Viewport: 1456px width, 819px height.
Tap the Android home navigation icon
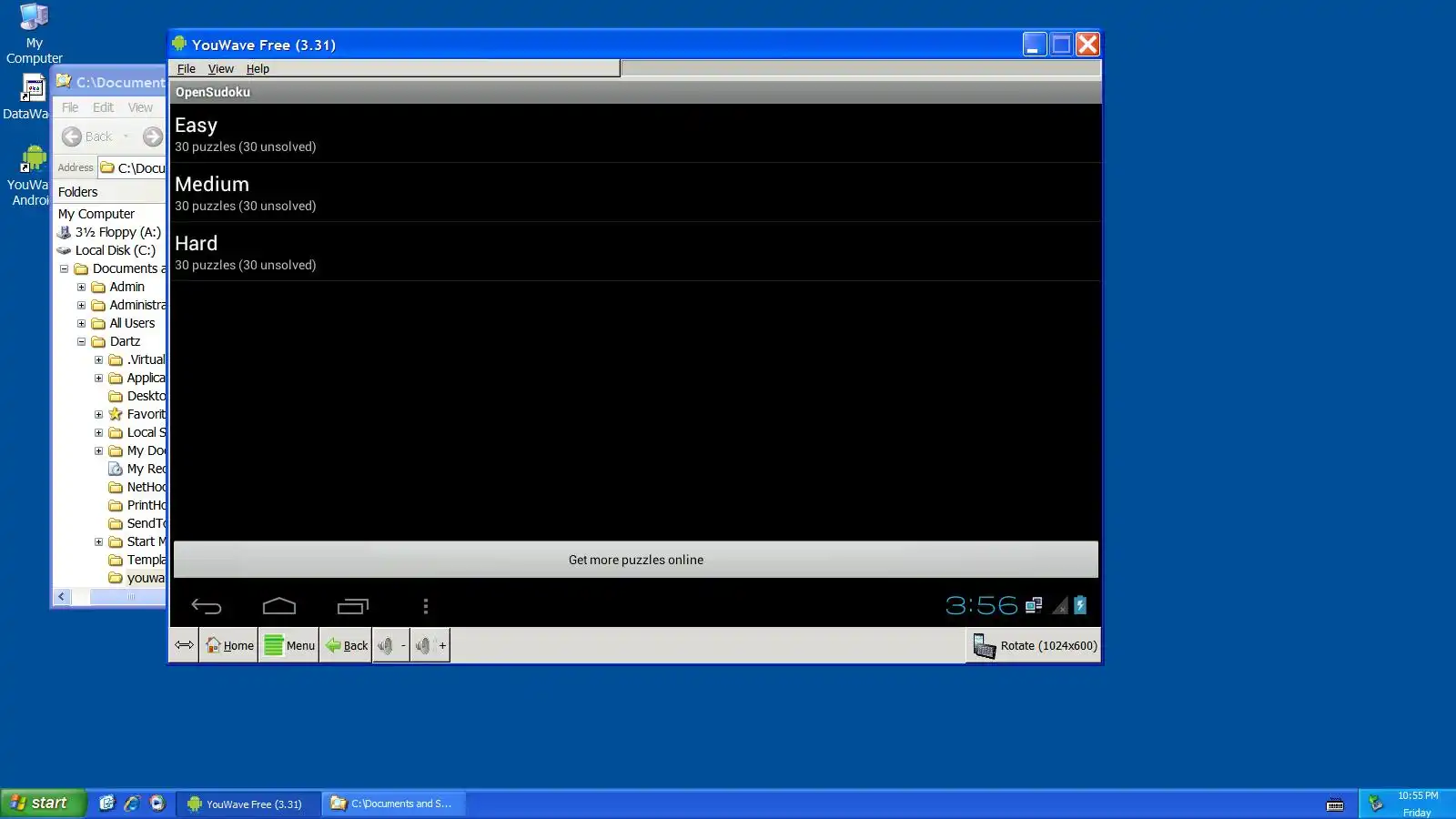(279, 606)
